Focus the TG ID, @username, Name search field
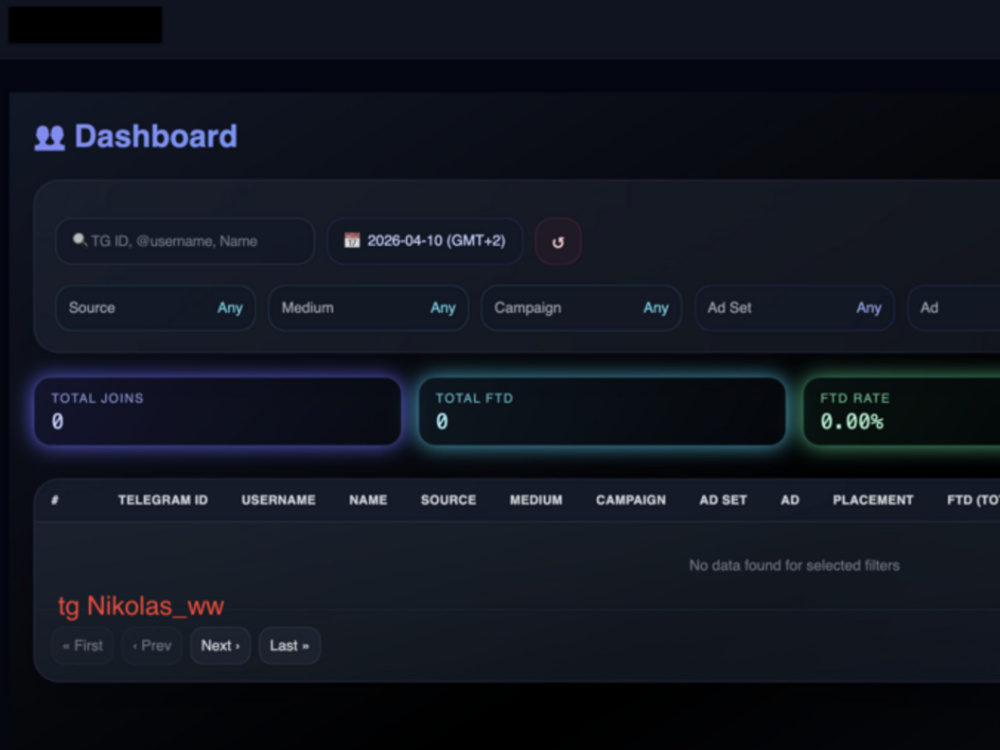The height and width of the screenshot is (750, 1000). pyautogui.click(x=184, y=241)
